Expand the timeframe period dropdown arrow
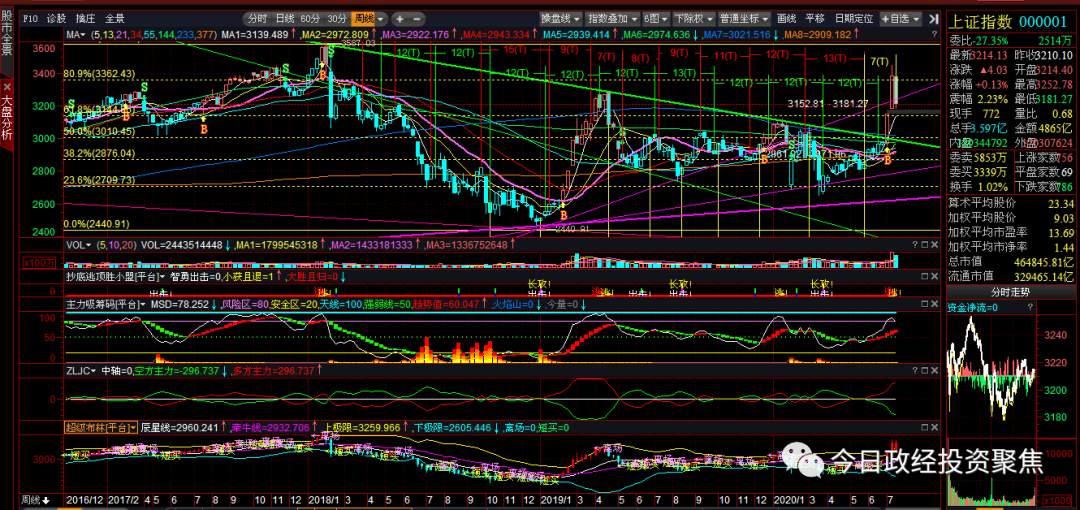The image size is (1080, 510). pos(382,19)
